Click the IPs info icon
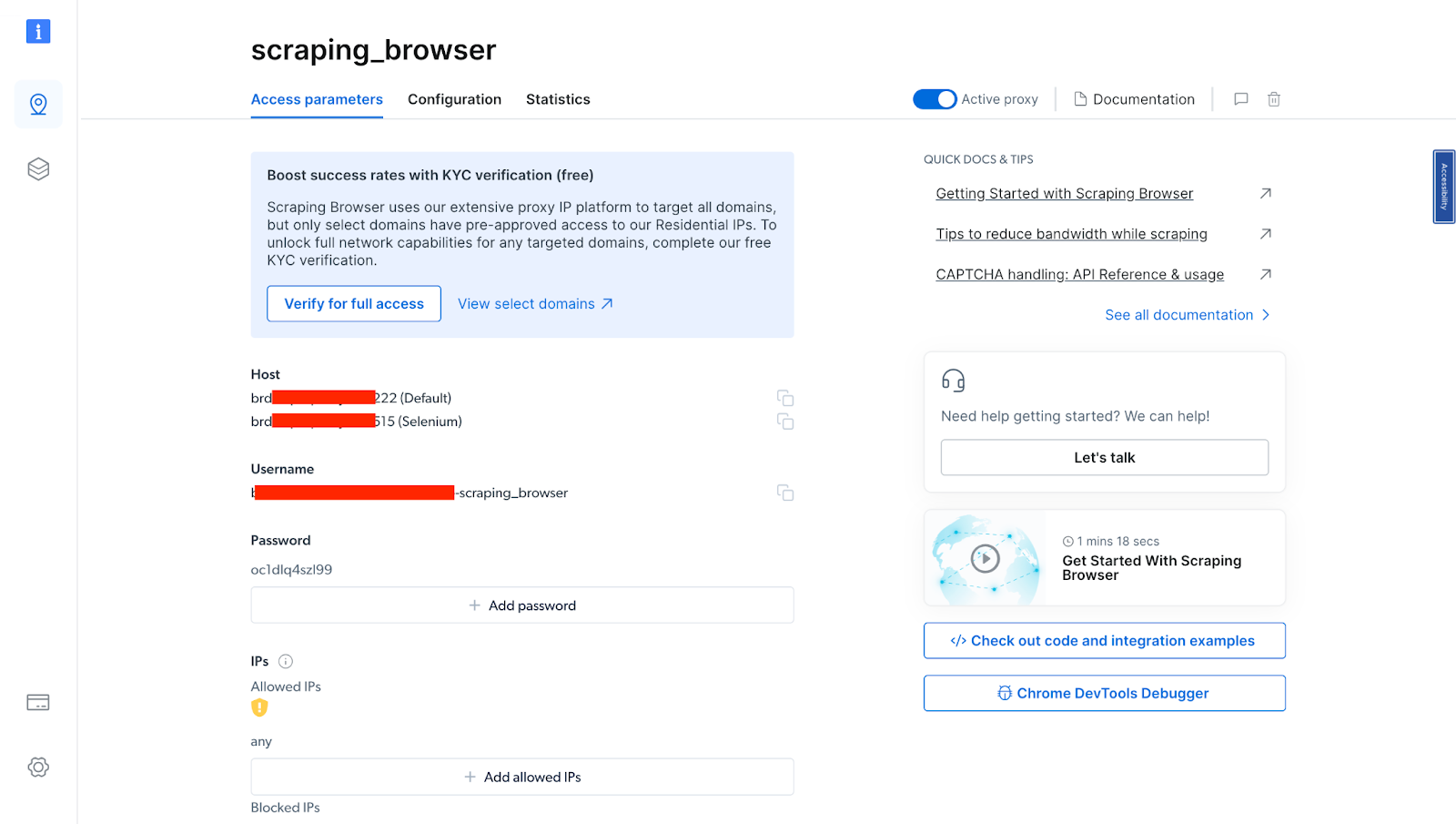 pyautogui.click(x=286, y=661)
